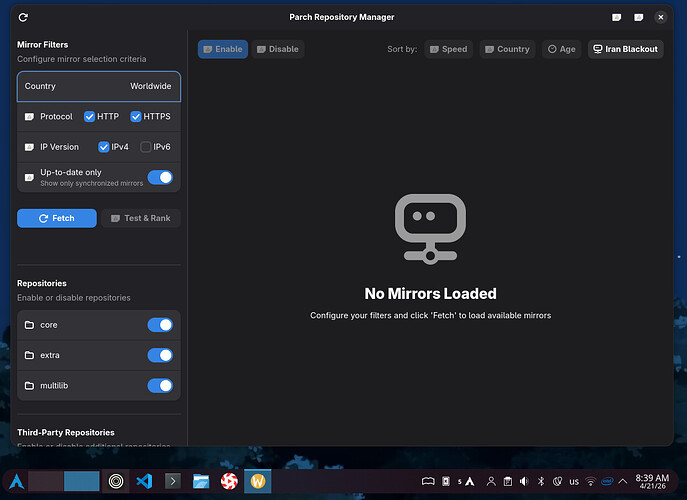Uncheck the HTTP protocol checkbox
This screenshot has height=500, width=687.
coord(89,117)
